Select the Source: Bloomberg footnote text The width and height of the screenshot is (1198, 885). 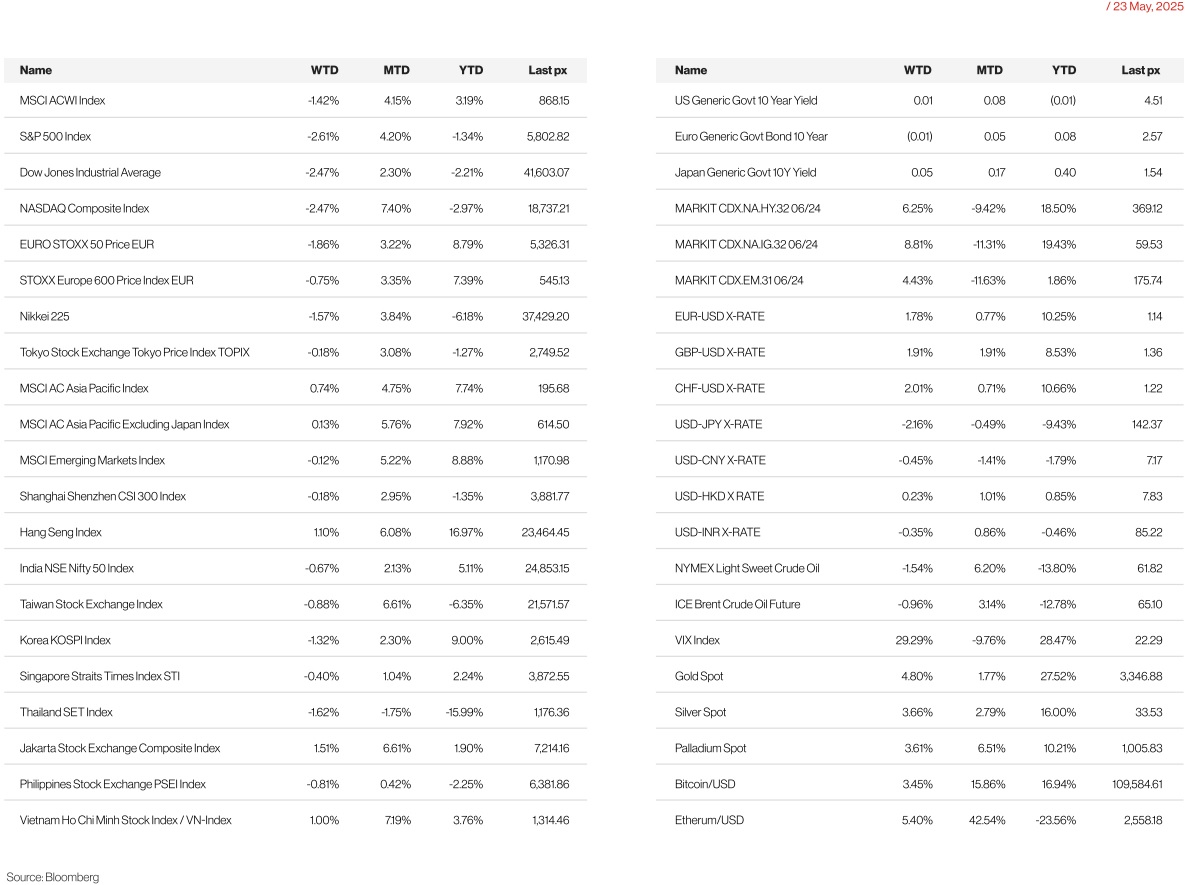point(53,877)
